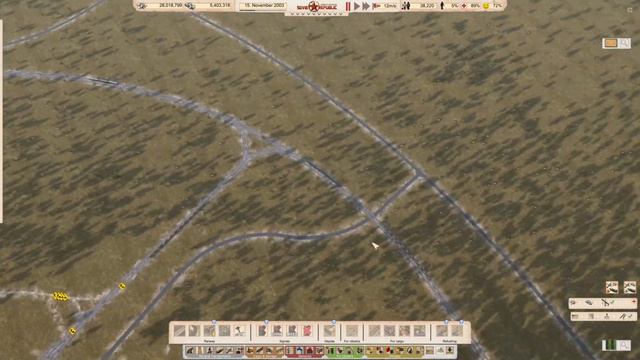Image resolution: width=640 pixels, height=360 pixels.
Task: Open second category in red toolbar group
Action: [x=300, y=350]
